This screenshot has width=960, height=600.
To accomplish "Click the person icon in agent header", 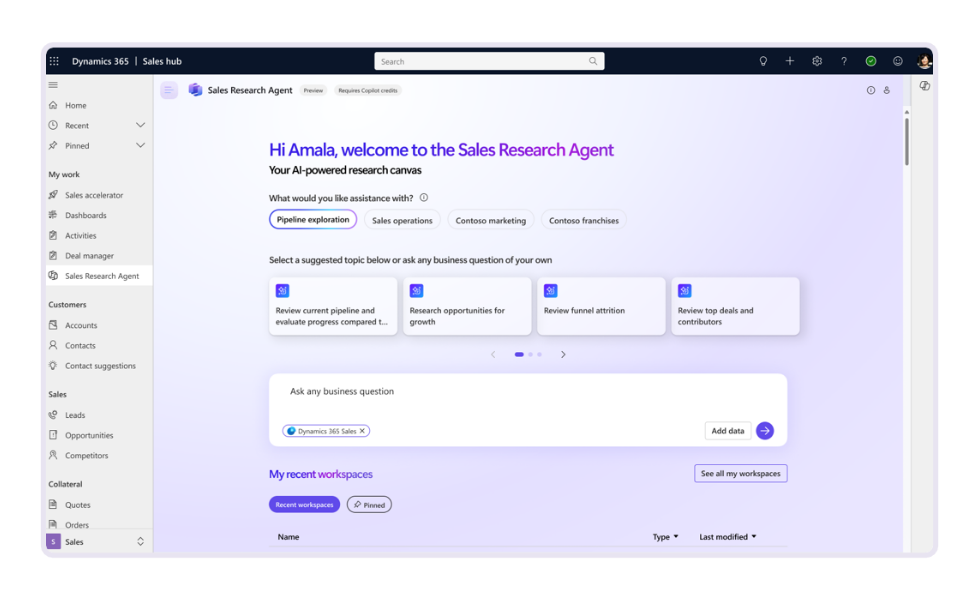I will [887, 91].
